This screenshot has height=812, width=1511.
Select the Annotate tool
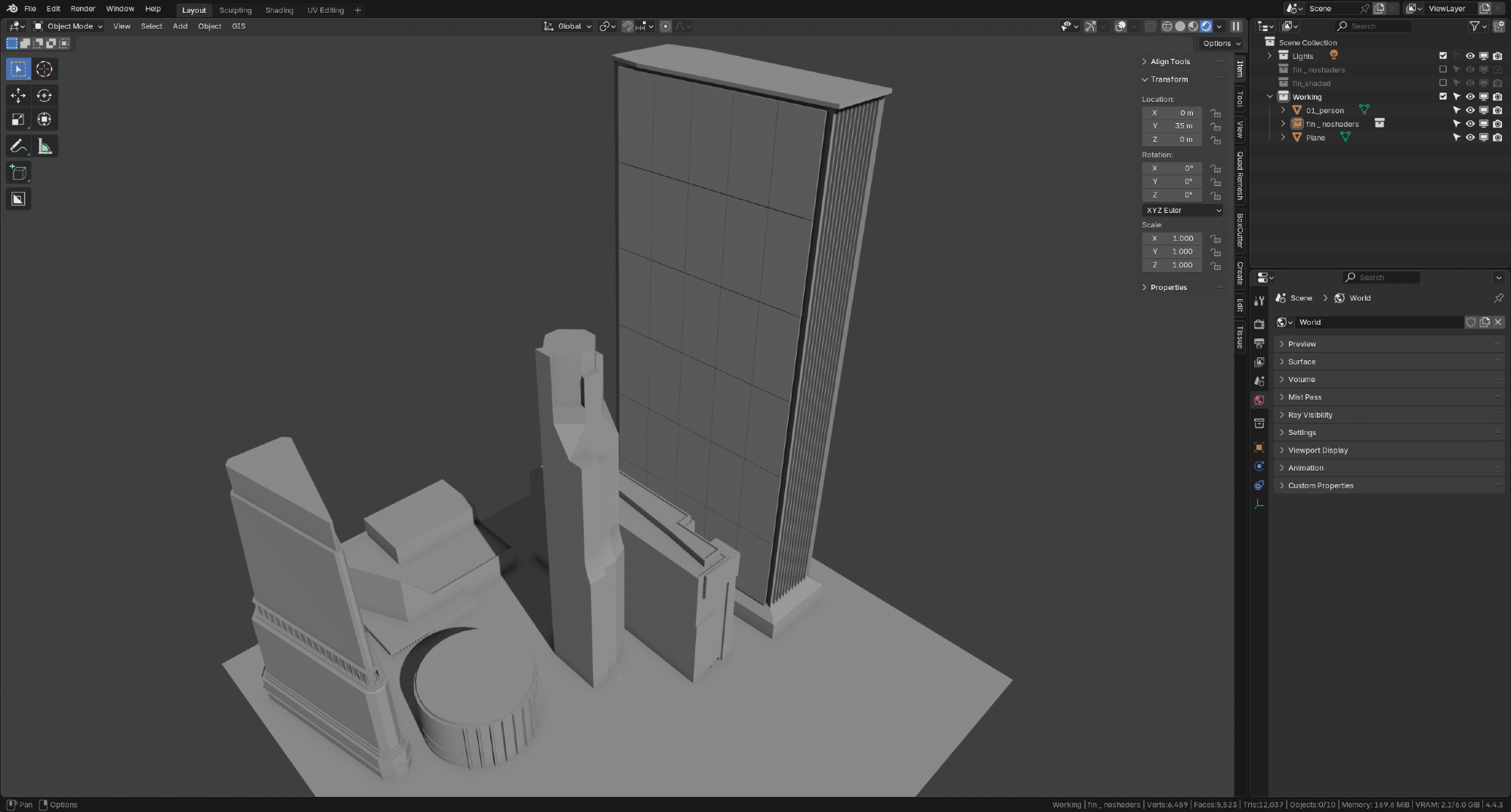18,147
